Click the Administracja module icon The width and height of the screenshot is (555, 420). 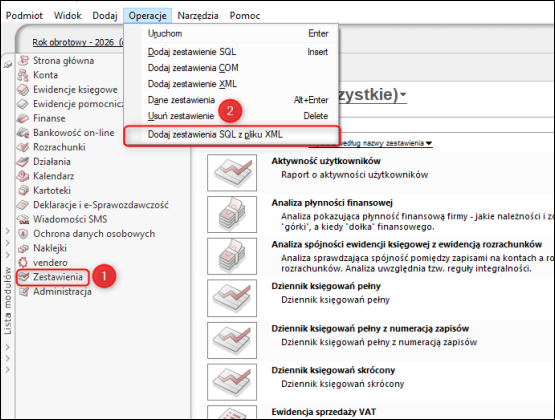click(23, 292)
